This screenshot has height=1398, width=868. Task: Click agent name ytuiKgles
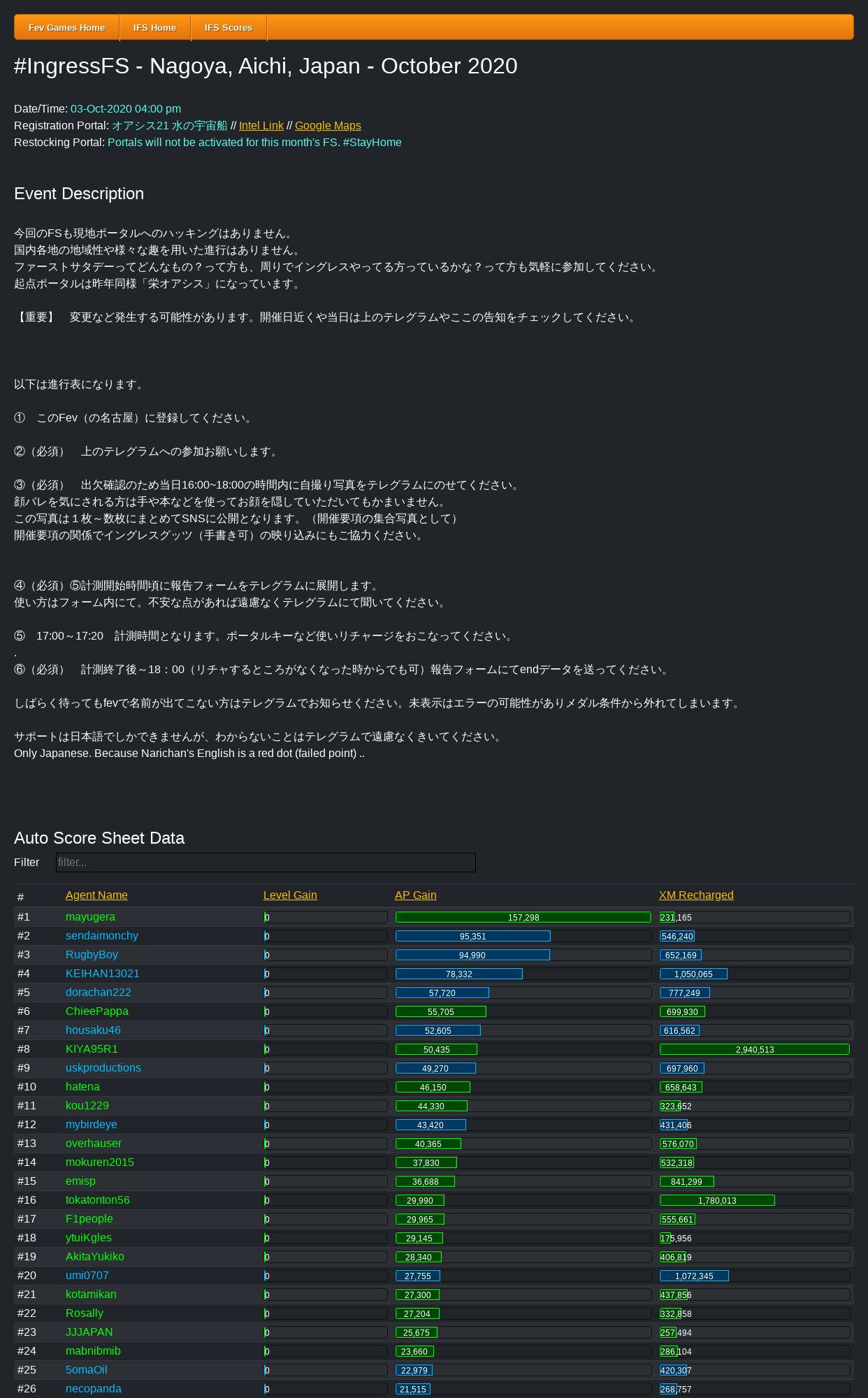89,1238
